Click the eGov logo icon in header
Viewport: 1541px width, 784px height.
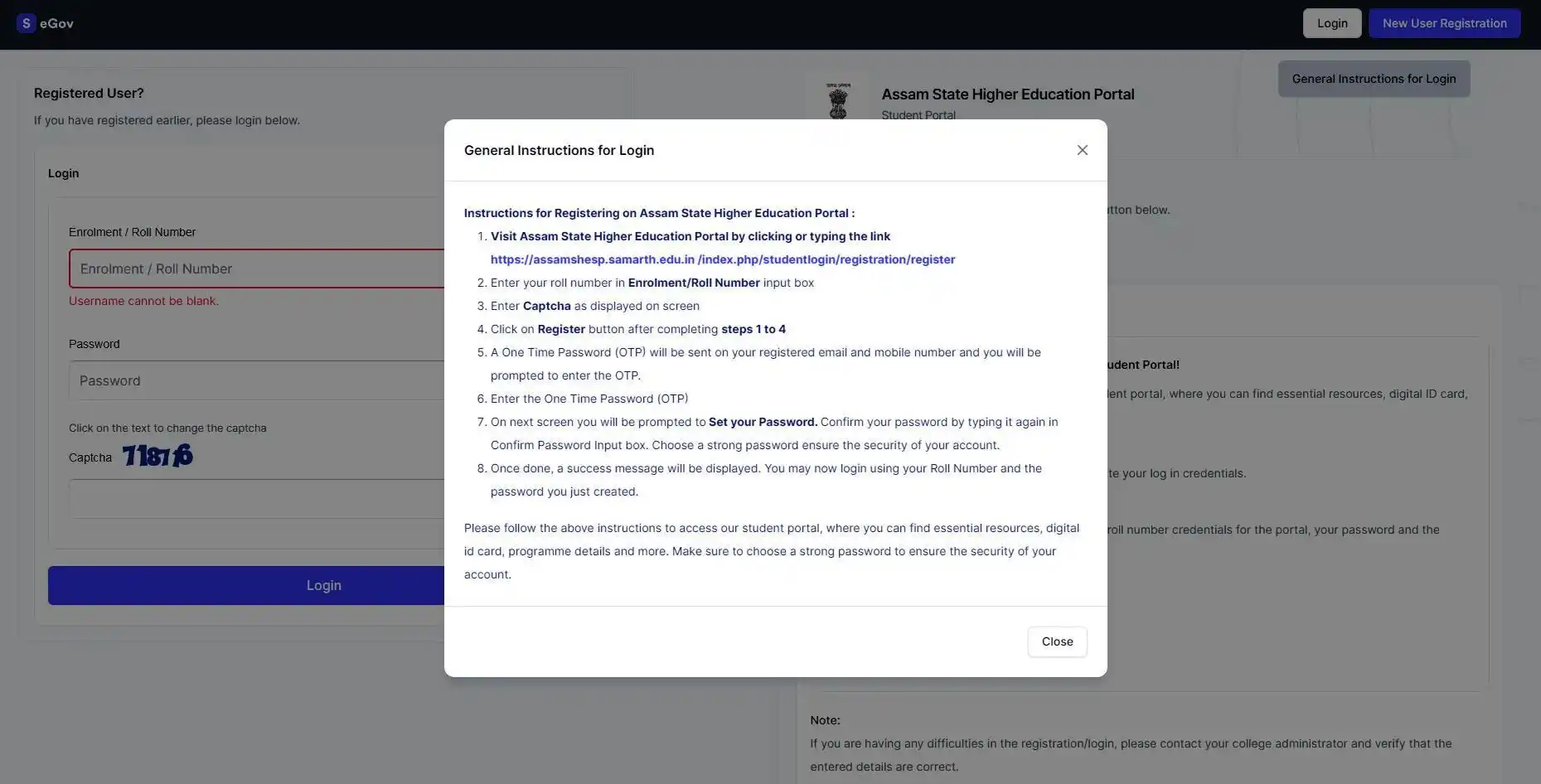[x=26, y=23]
